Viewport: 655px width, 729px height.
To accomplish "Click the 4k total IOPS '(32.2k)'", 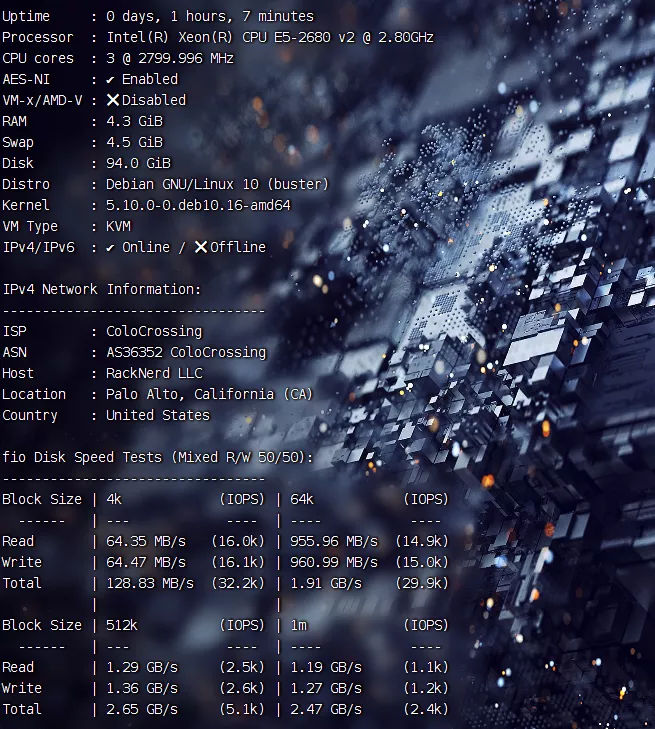I will tap(238, 583).
